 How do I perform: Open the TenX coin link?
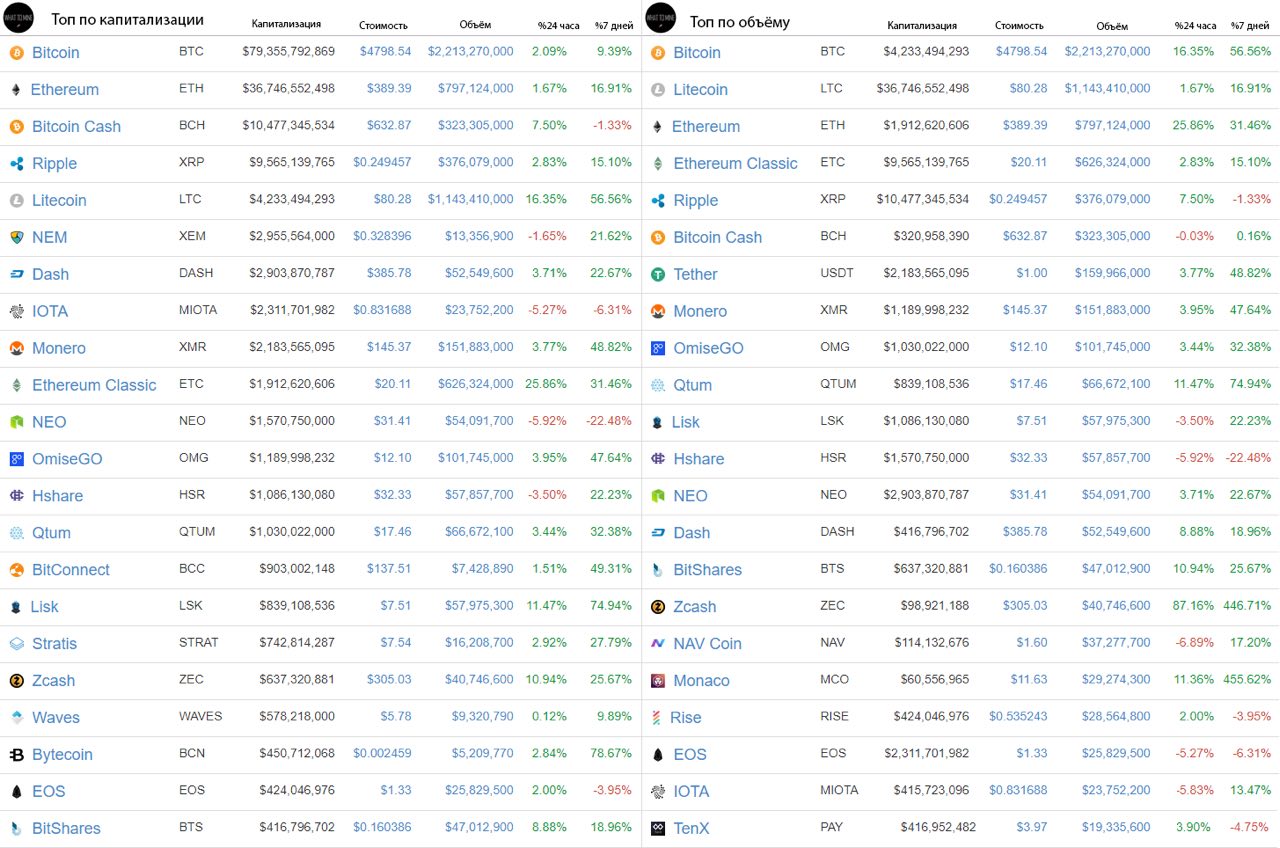[691, 829]
